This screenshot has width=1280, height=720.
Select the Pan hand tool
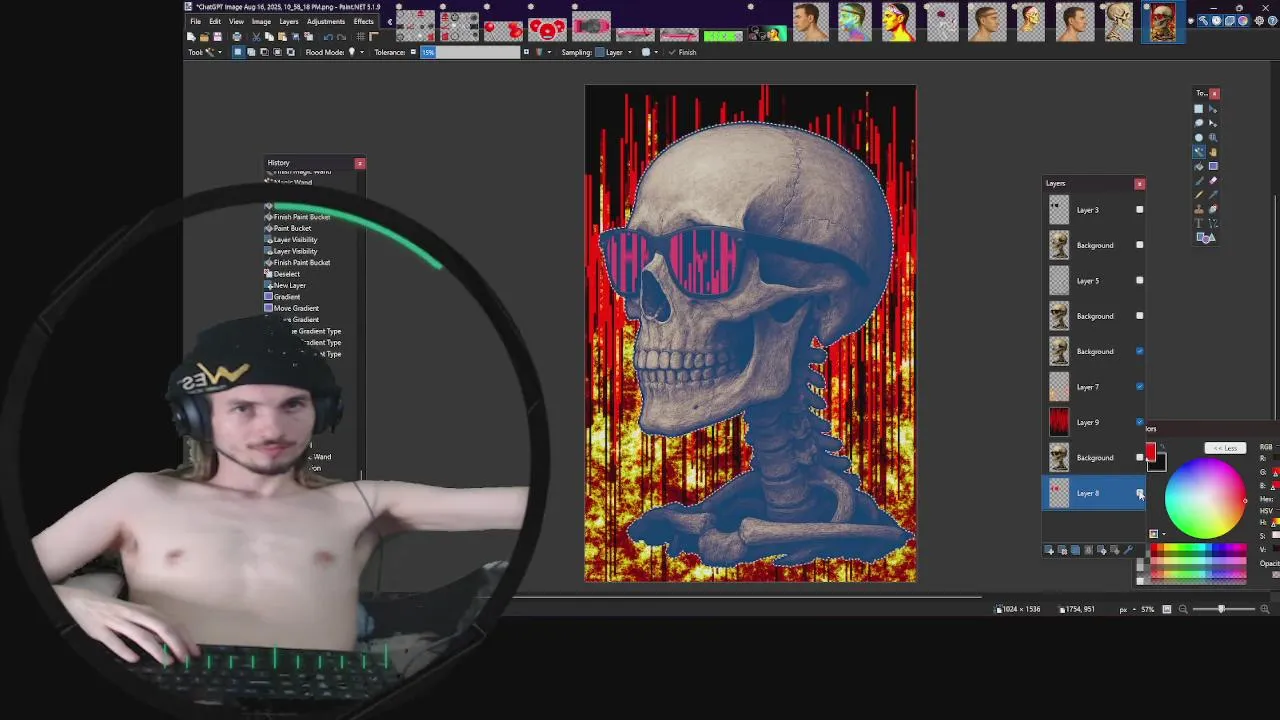1213,152
